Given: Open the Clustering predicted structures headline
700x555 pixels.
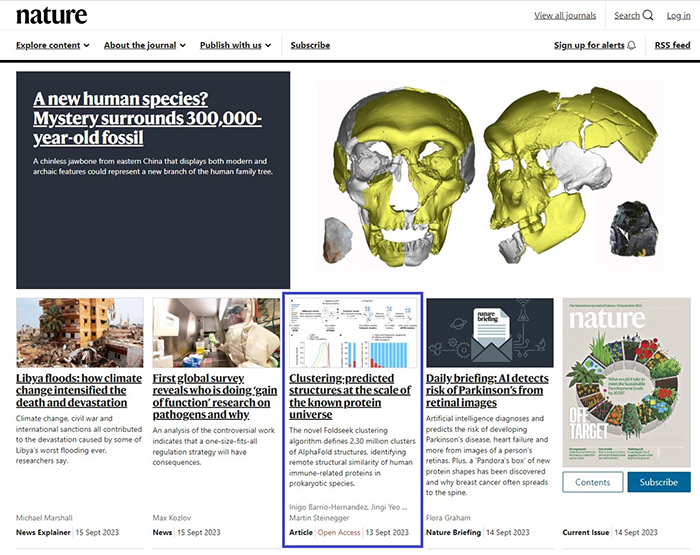Looking at the screenshot, I should pos(350,396).
